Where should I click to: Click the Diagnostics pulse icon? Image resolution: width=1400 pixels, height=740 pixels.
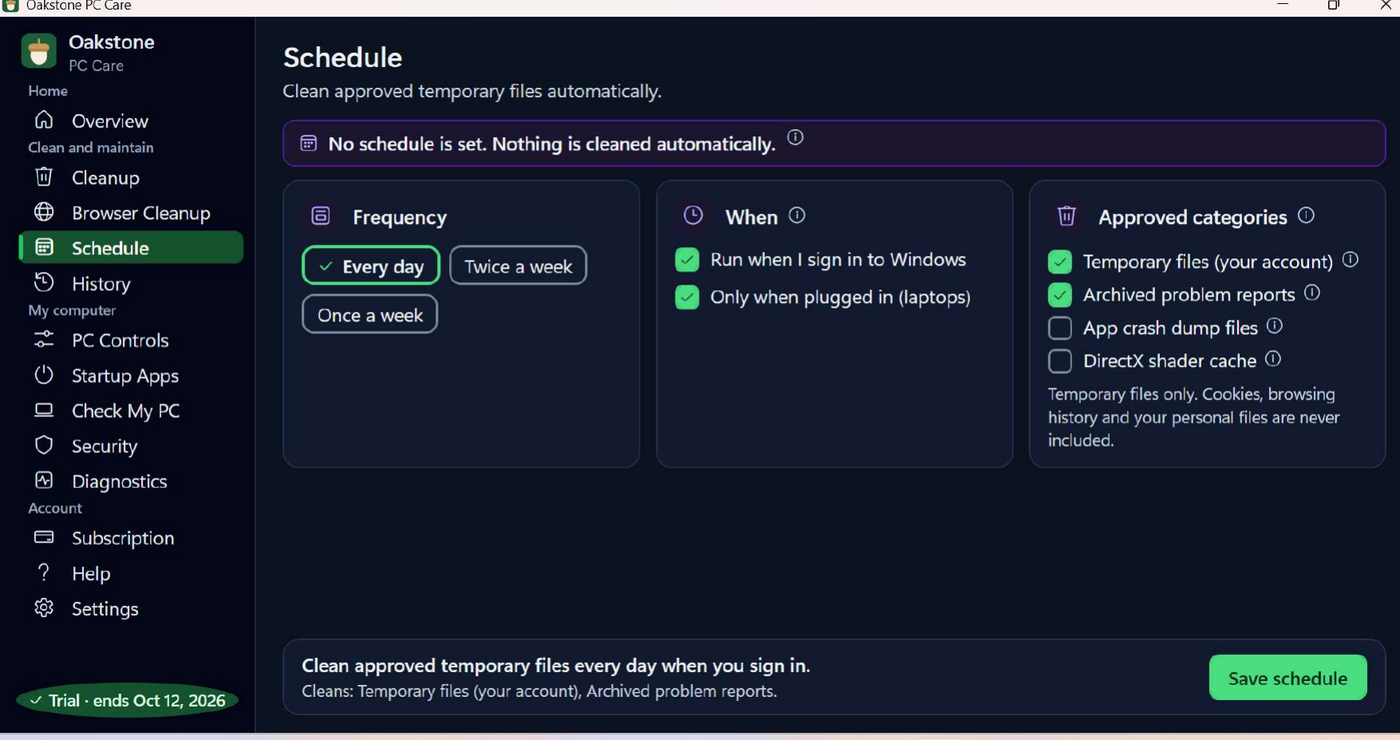coord(44,480)
